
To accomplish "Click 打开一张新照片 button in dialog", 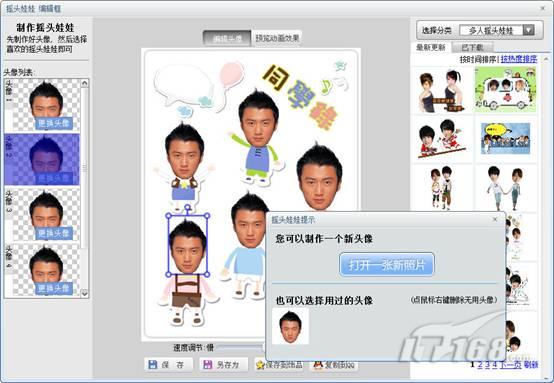I will 387,264.
